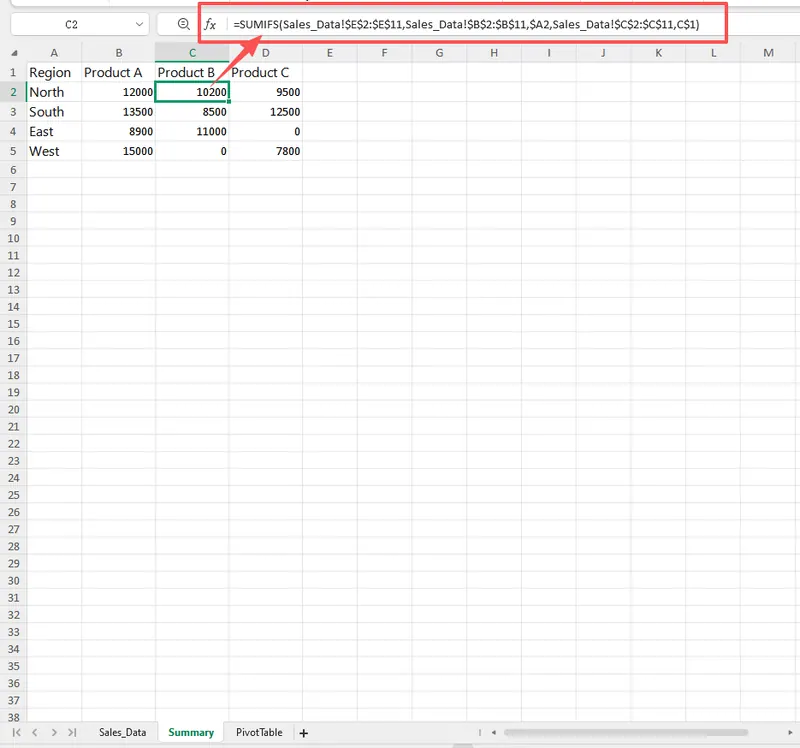The width and height of the screenshot is (800, 748).
Task: Open the Name Box dropdown arrow
Action: (138, 23)
